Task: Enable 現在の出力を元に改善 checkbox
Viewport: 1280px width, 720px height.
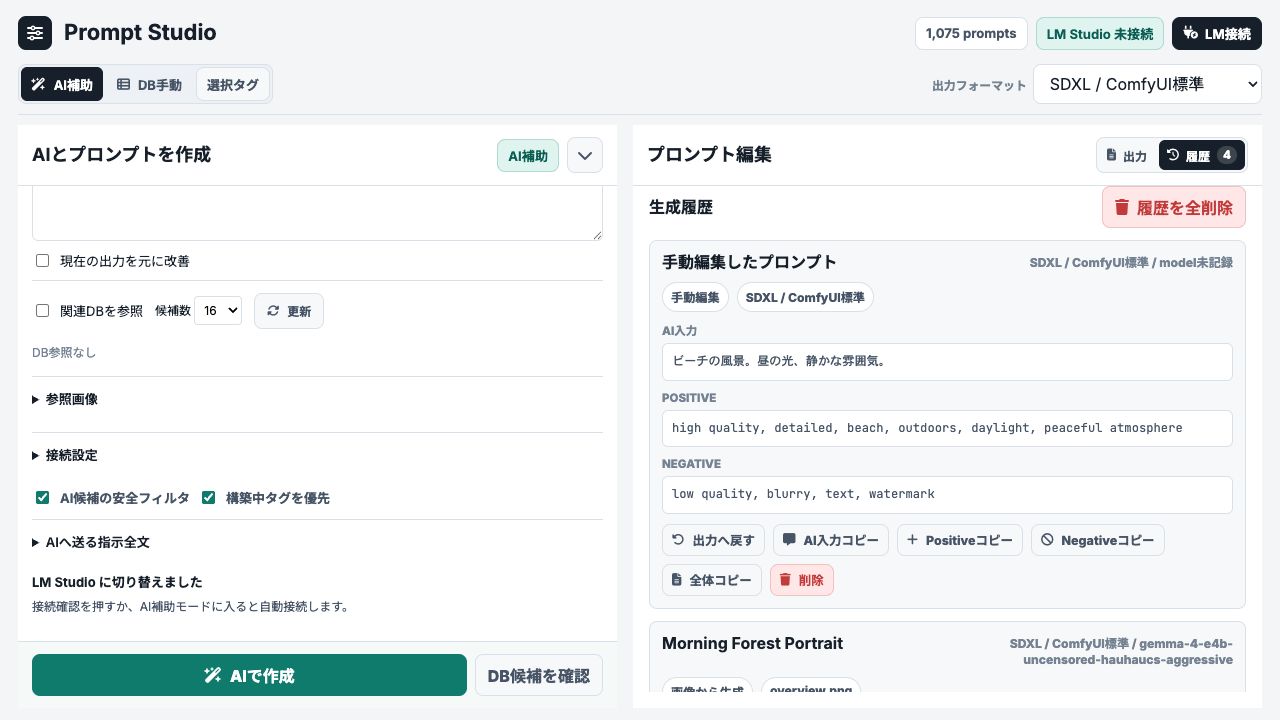Action: pyautogui.click(x=43, y=261)
